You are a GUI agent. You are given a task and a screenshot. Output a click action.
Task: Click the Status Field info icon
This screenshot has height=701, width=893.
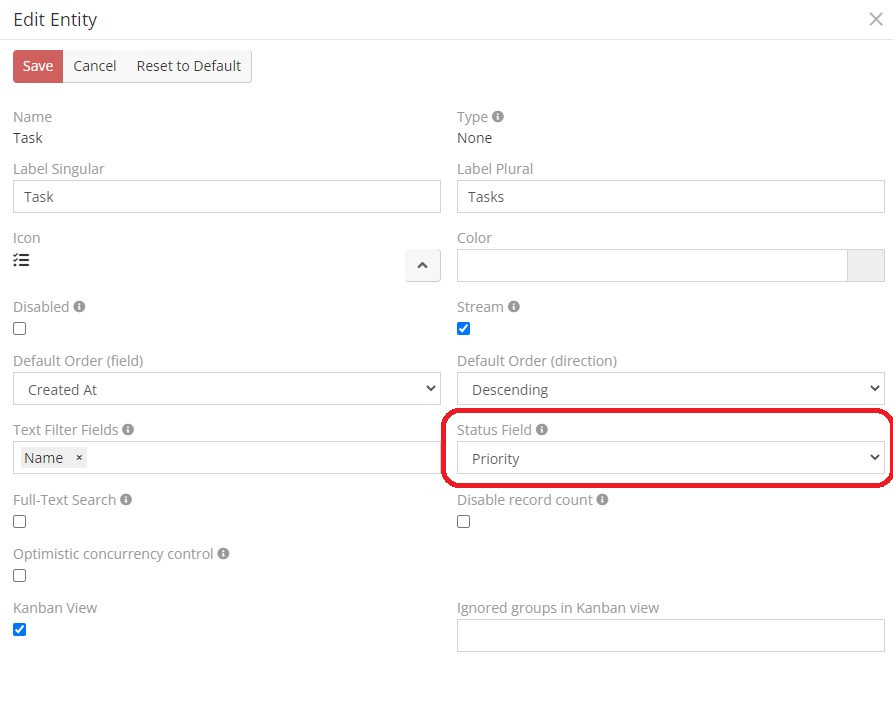[542, 430]
